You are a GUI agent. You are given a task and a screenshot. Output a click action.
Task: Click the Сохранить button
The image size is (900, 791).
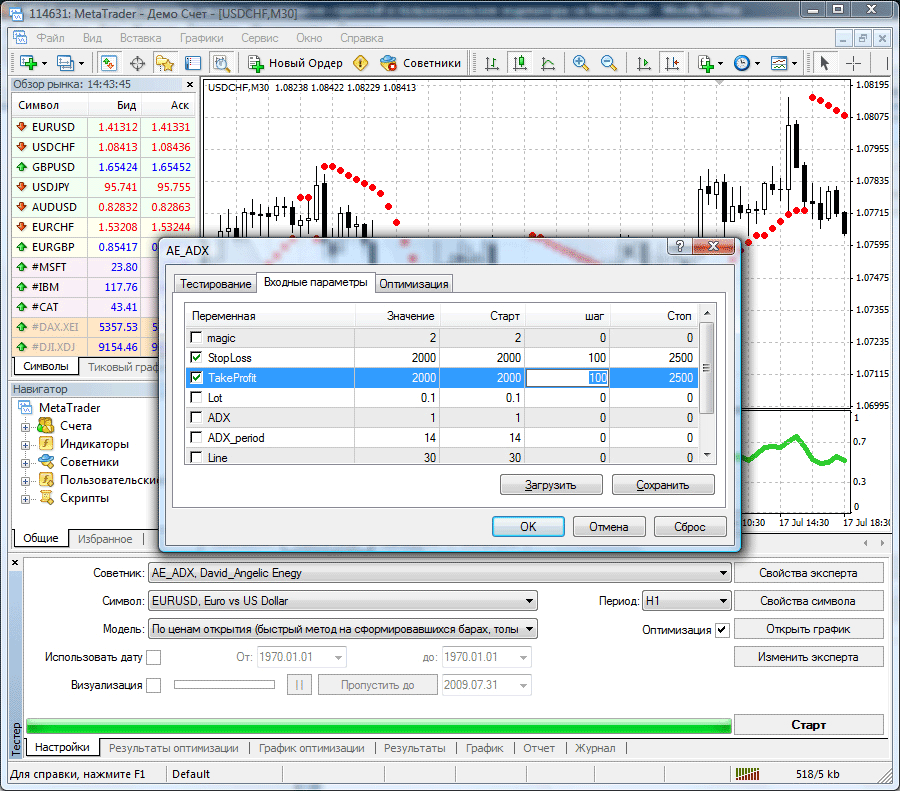point(663,484)
